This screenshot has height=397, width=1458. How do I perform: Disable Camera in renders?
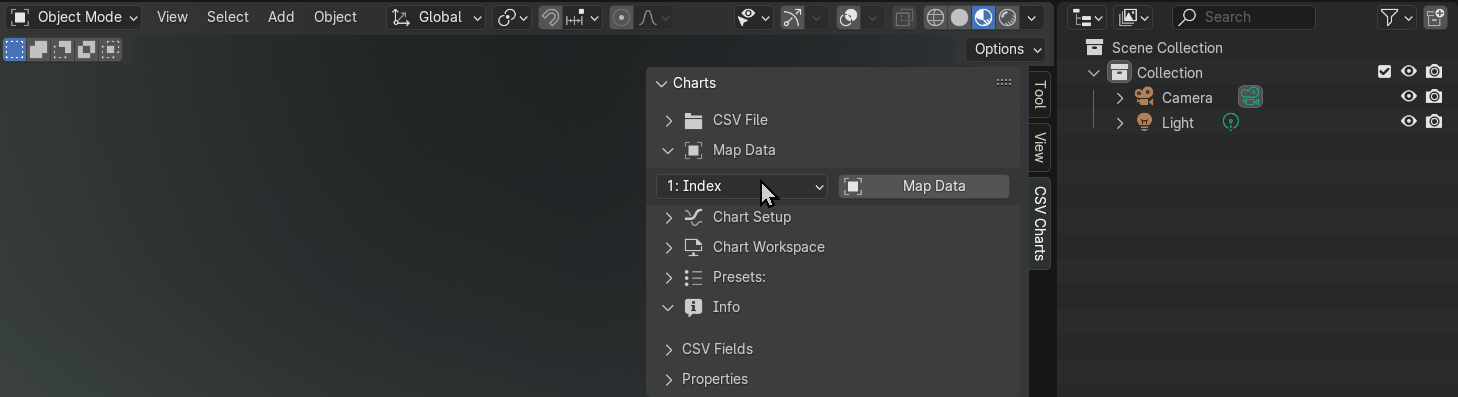[1434, 97]
